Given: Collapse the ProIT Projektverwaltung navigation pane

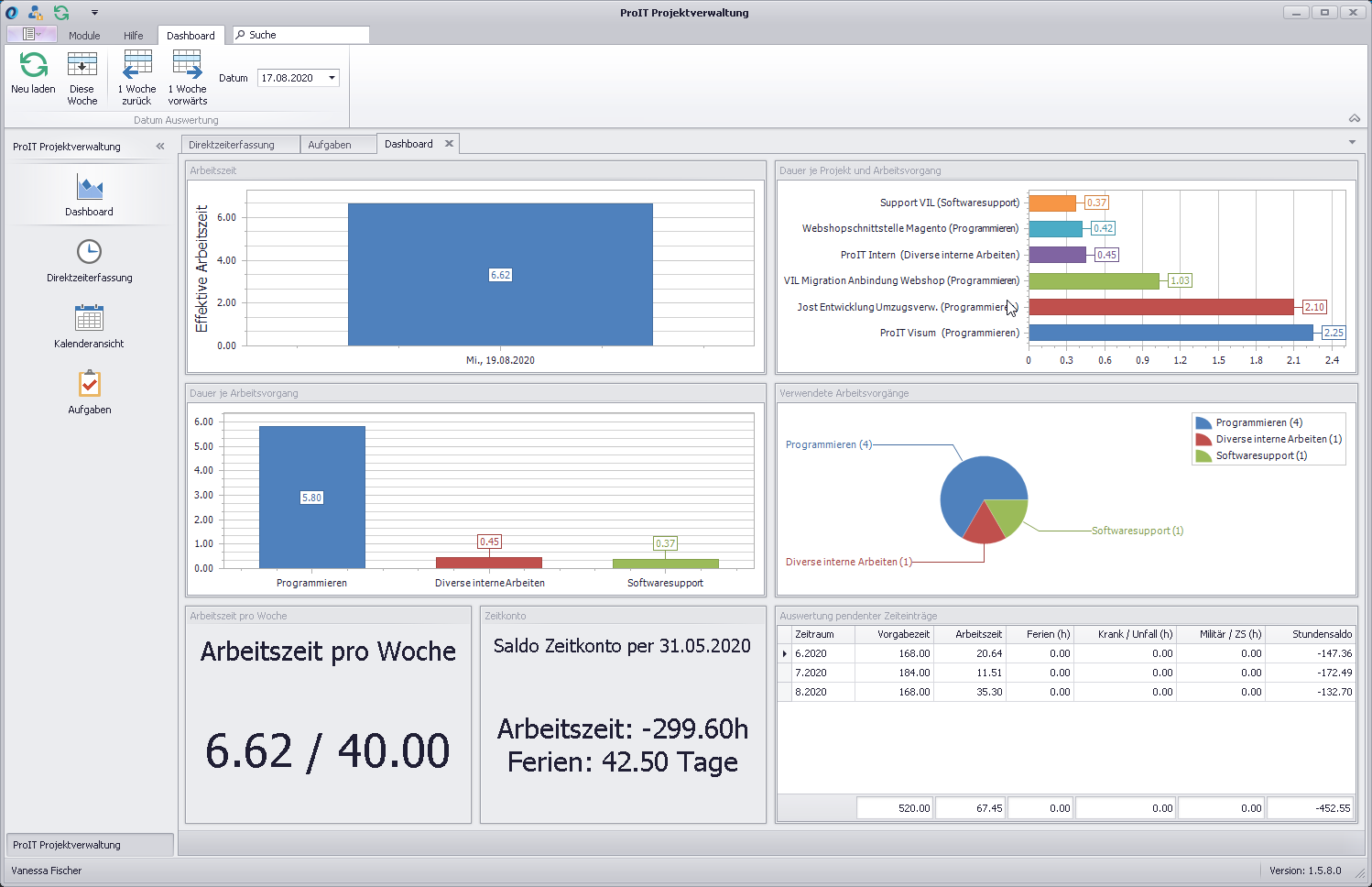Looking at the screenshot, I should click(160, 147).
